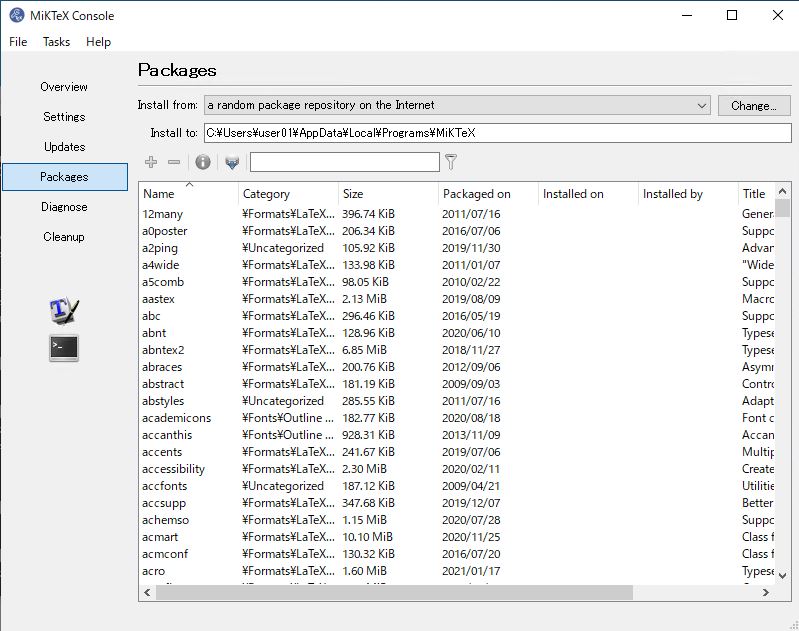Click the install package plus icon
Image resolution: width=799 pixels, height=631 pixels.
[x=151, y=162]
